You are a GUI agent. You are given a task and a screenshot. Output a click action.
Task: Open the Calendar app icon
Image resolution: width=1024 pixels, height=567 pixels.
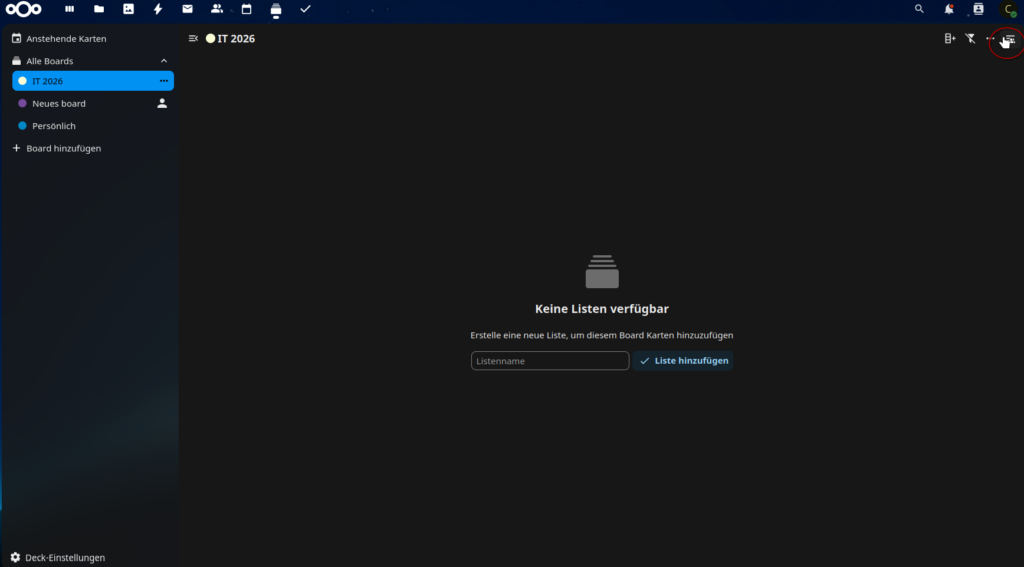pos(246,9)
